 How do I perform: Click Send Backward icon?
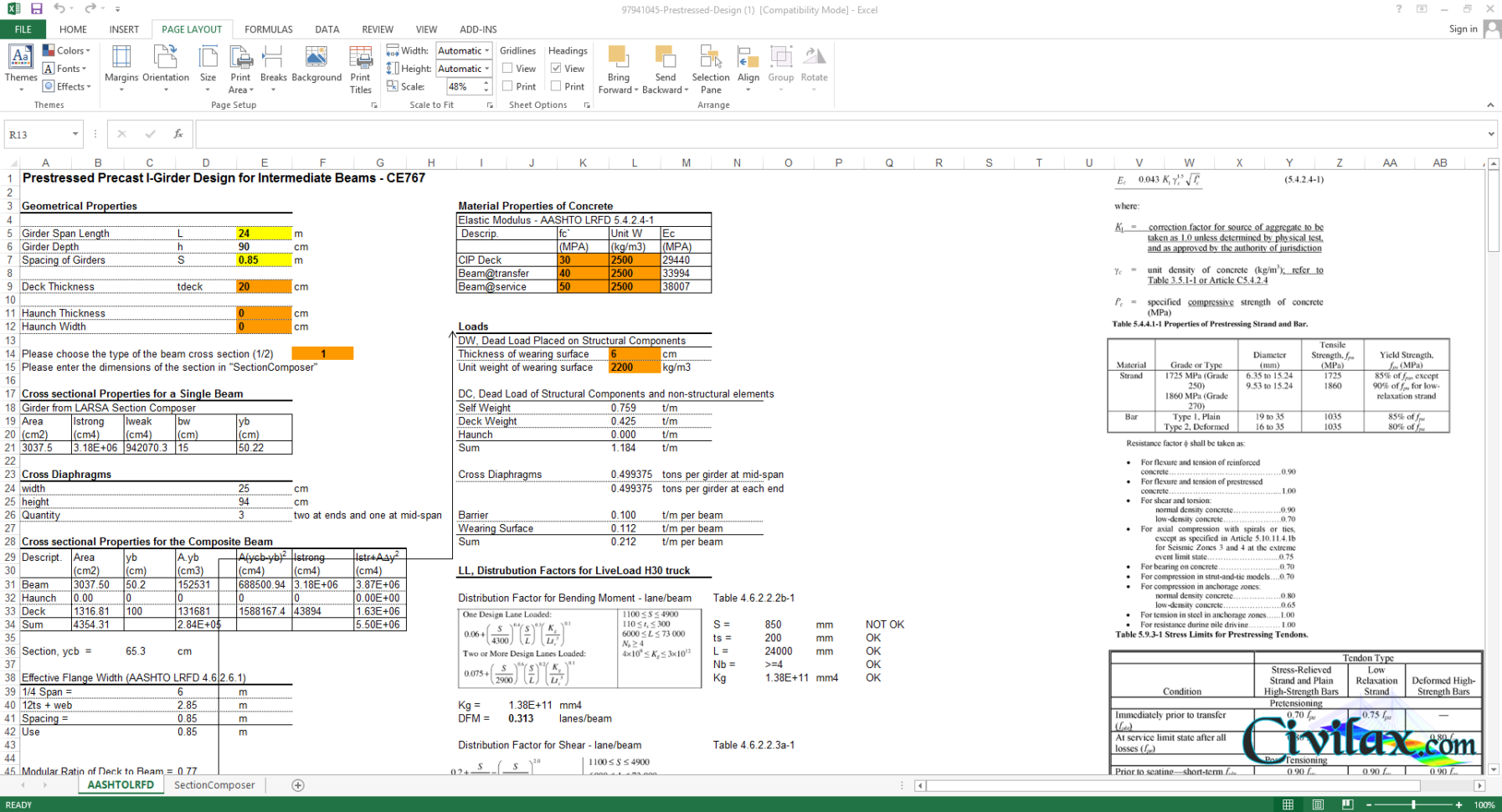tap(665, 57)
